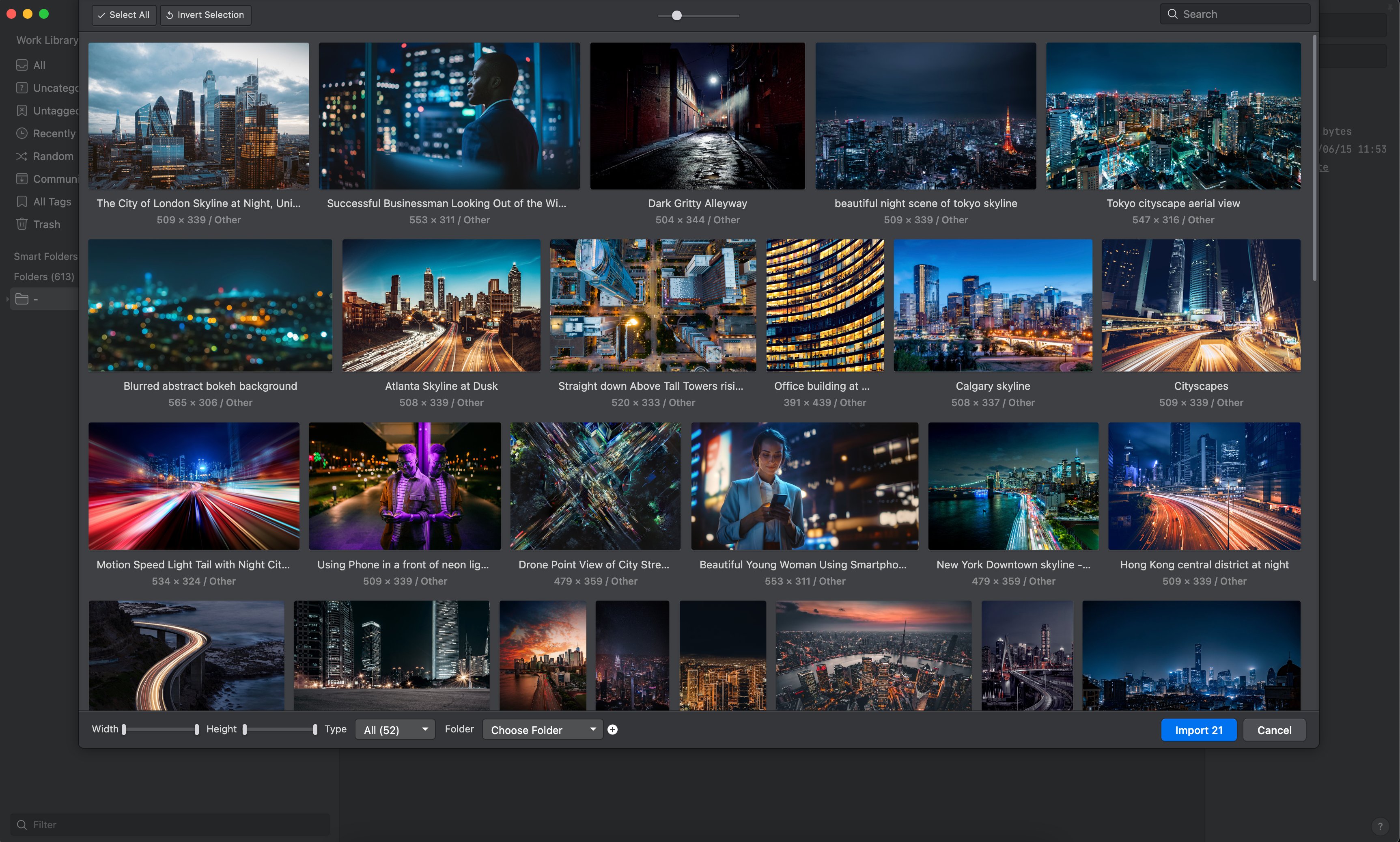Expand the folder tree item arrow
The width and height of the screenshot is (1400, 842).
pos(7,299)
